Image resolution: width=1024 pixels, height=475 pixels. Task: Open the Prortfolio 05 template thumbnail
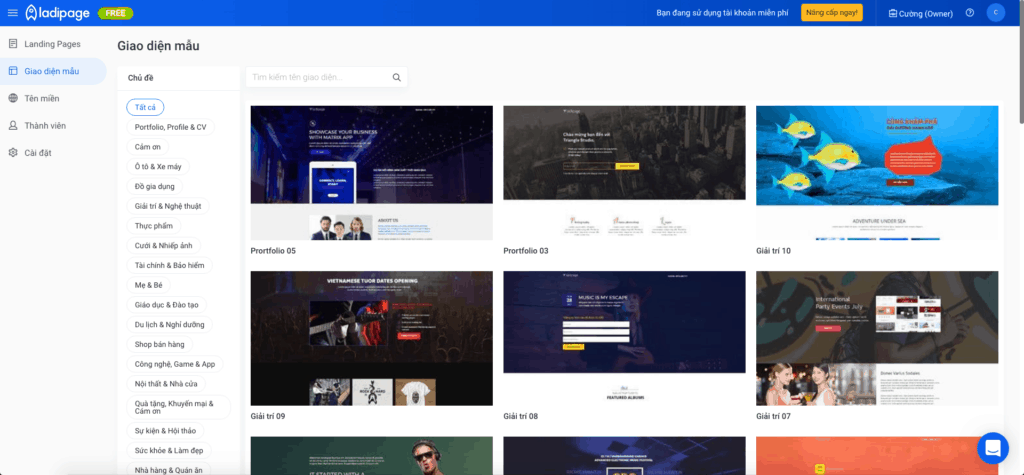pos(371,172)
